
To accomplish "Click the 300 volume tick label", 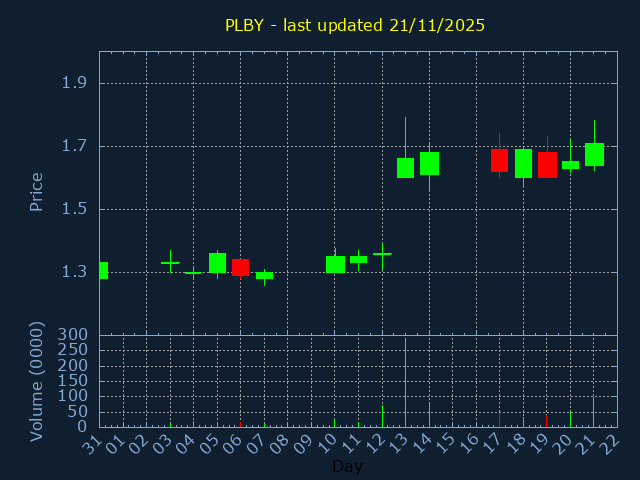I will (x=73, y=335).
